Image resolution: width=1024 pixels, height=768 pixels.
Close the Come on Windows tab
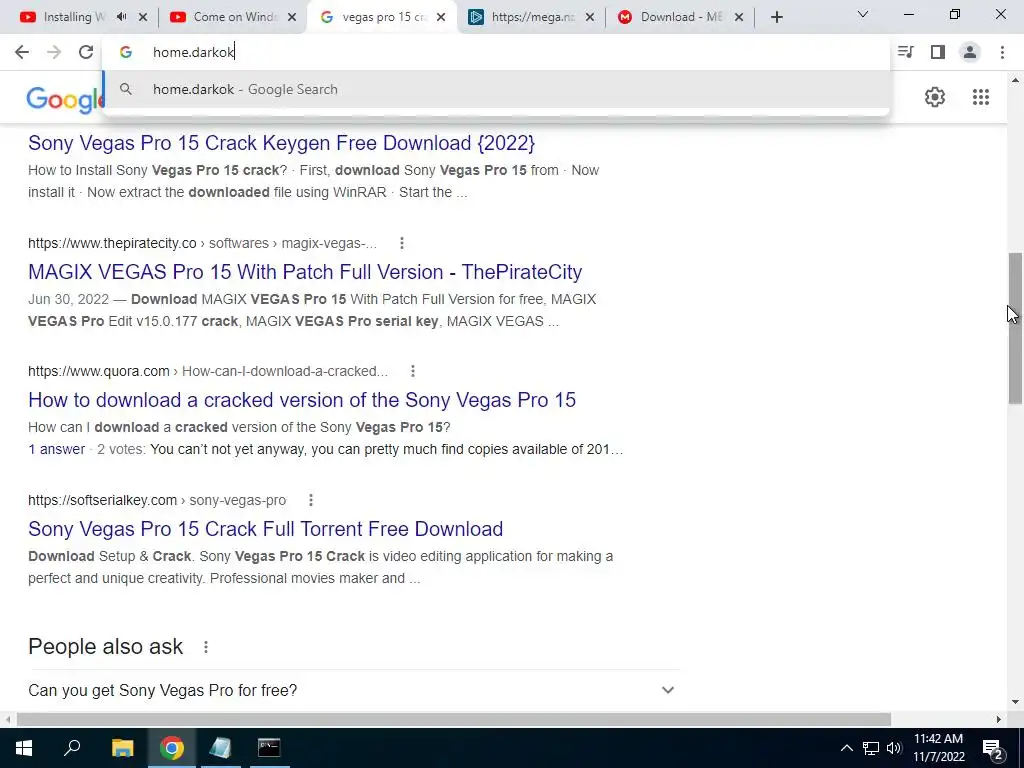click(292, 18)
